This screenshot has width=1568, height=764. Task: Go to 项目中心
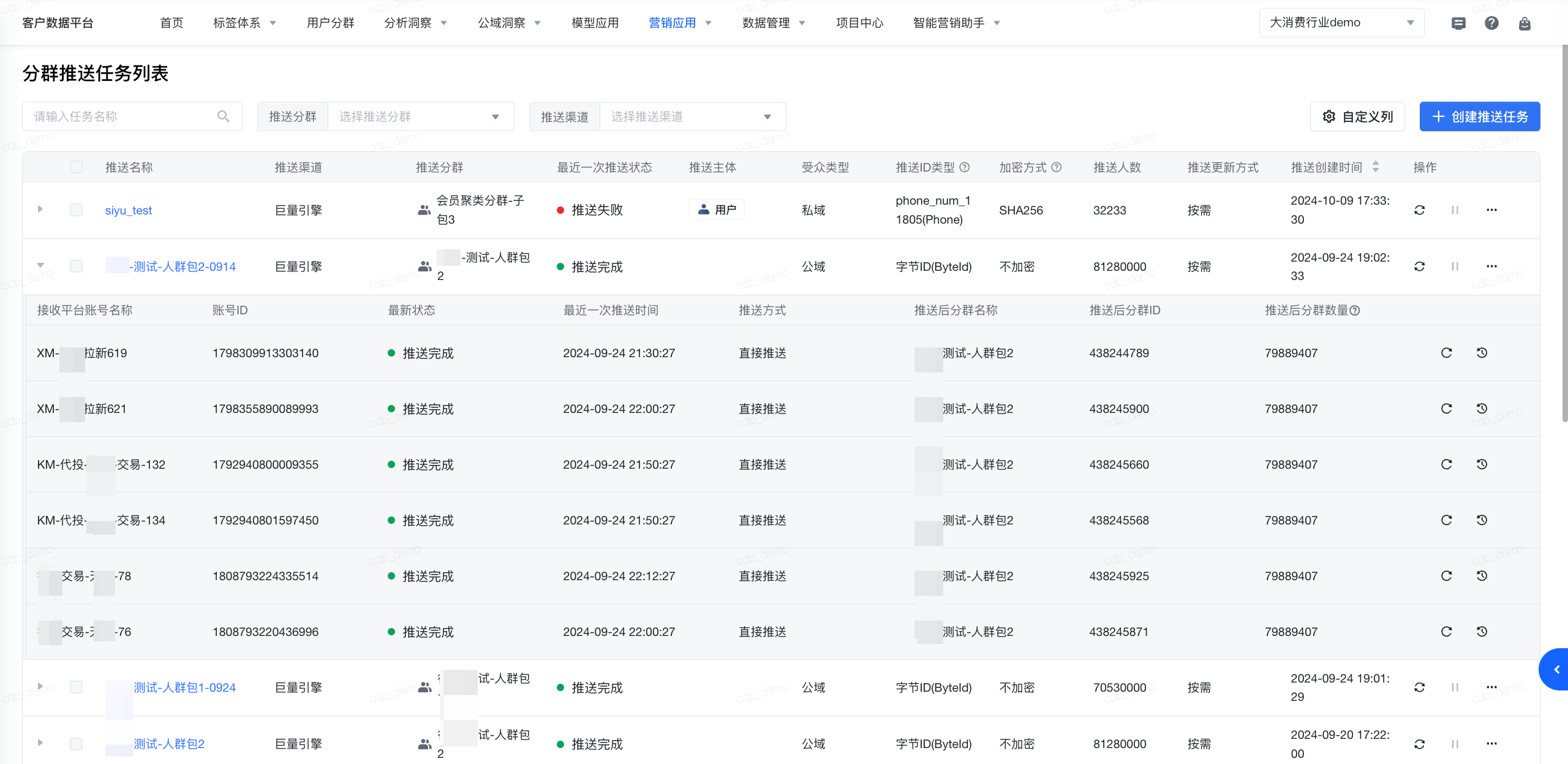tap(859, 23)
